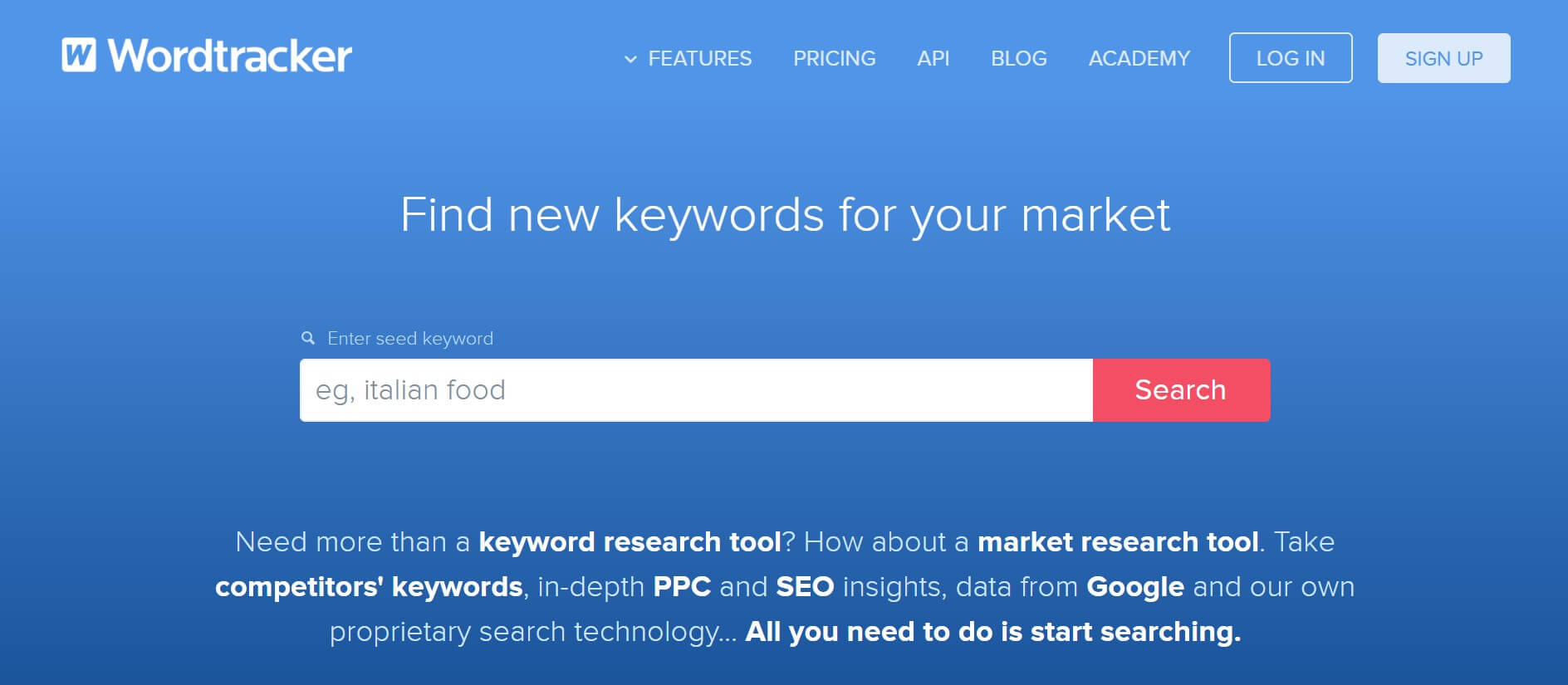This screenshot has height=685, width=1568.
Task: Click the "Enter seed keyword" label
Action: coord(410,339)
